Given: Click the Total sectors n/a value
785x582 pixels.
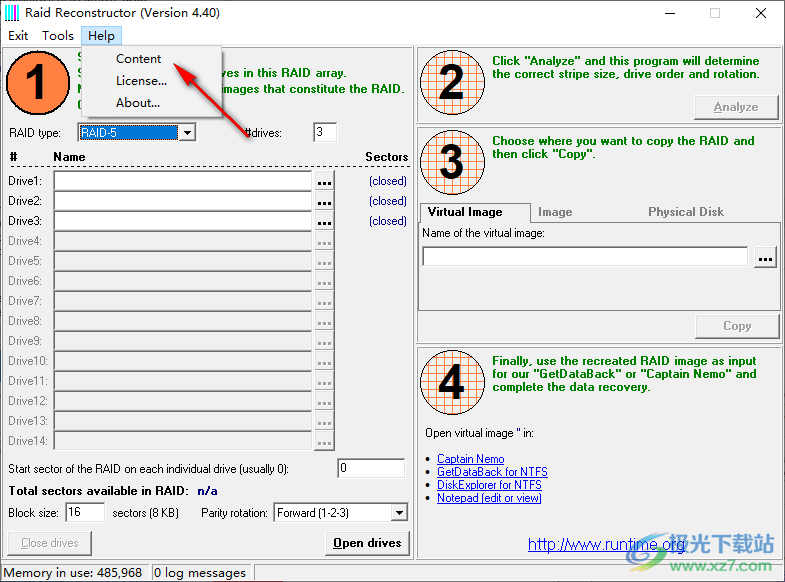Looking at the screenshot, I should [x=207, y=491].
